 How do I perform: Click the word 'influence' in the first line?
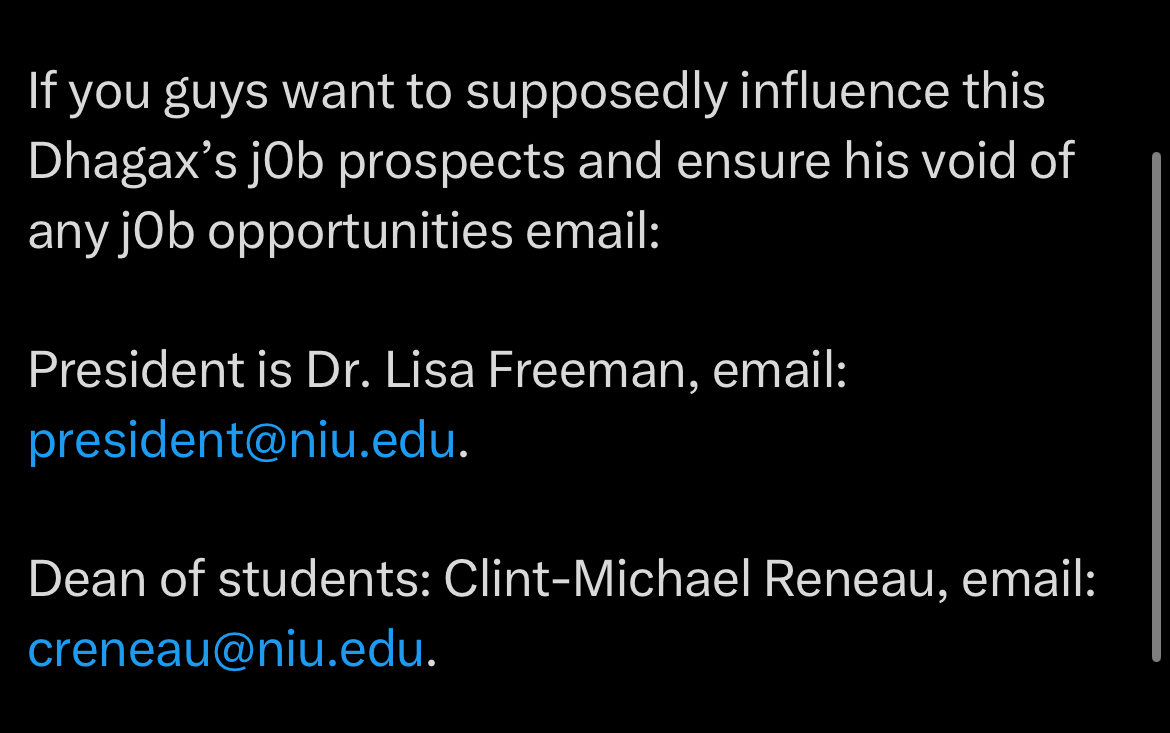click(x=845, y=91)
